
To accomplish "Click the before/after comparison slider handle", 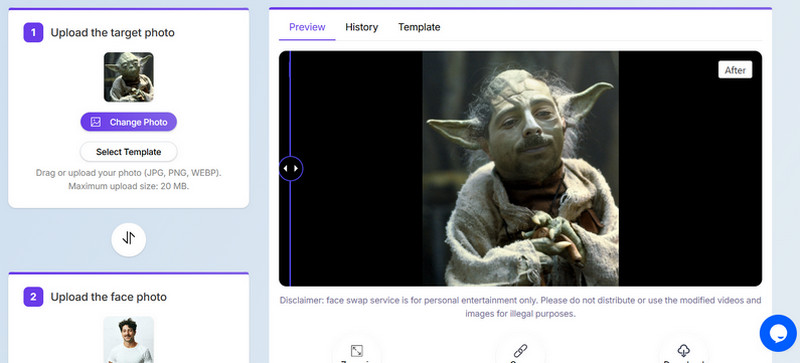I will [x=291, y=168].
